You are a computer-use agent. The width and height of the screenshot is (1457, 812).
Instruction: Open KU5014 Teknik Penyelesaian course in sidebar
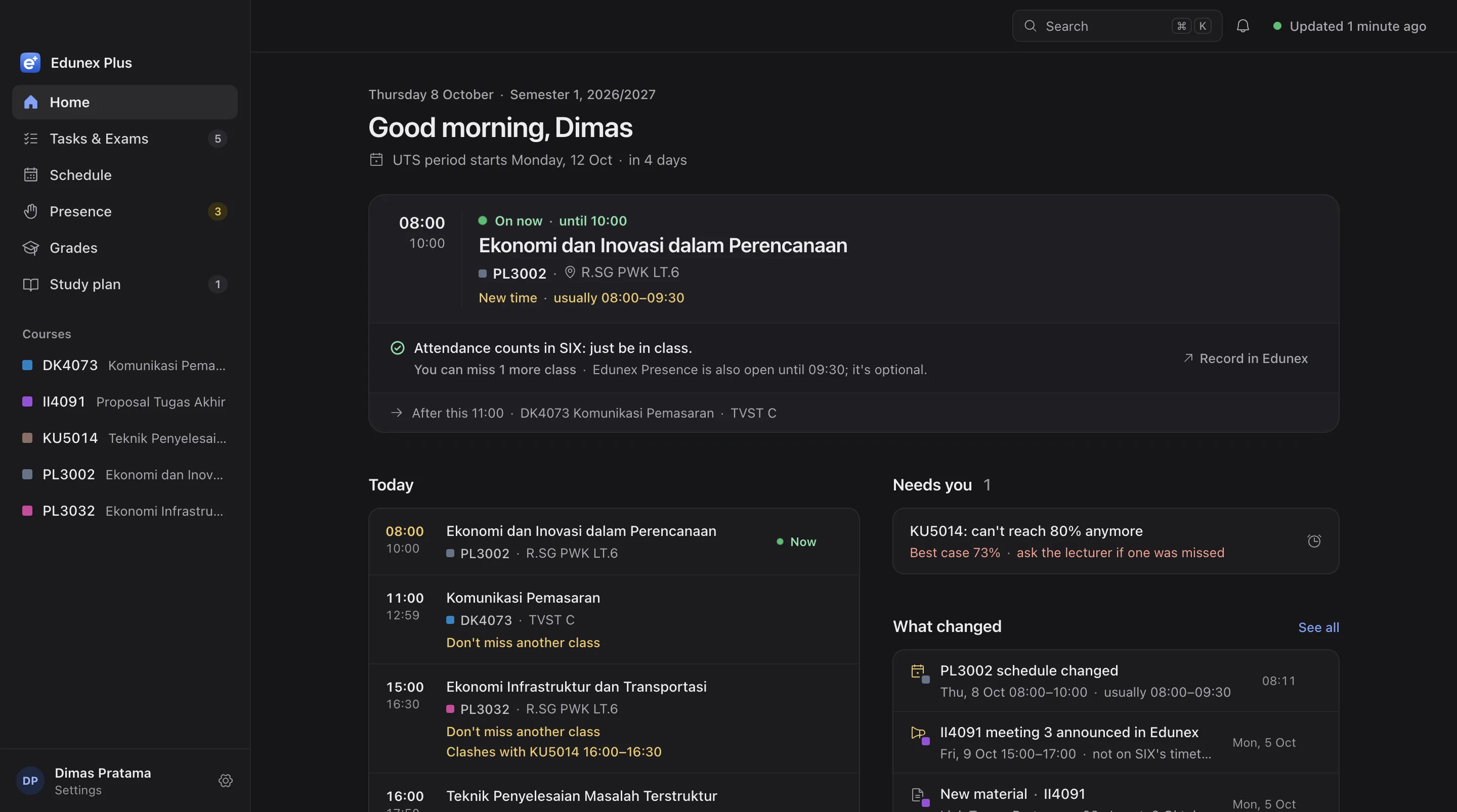(124, 438)
